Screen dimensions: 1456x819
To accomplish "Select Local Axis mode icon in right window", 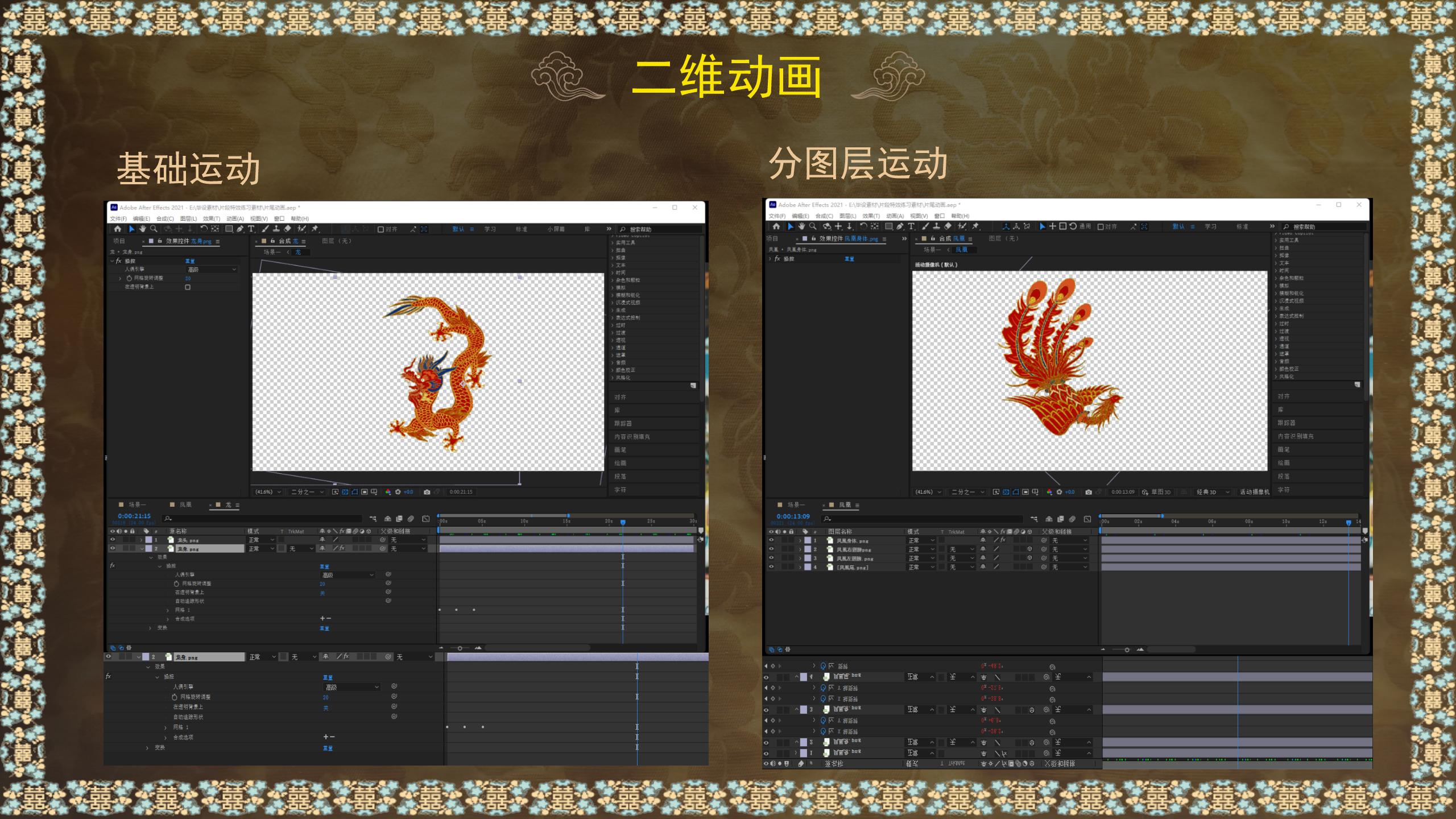I will pyautogui.click(x=1006, y=226).
